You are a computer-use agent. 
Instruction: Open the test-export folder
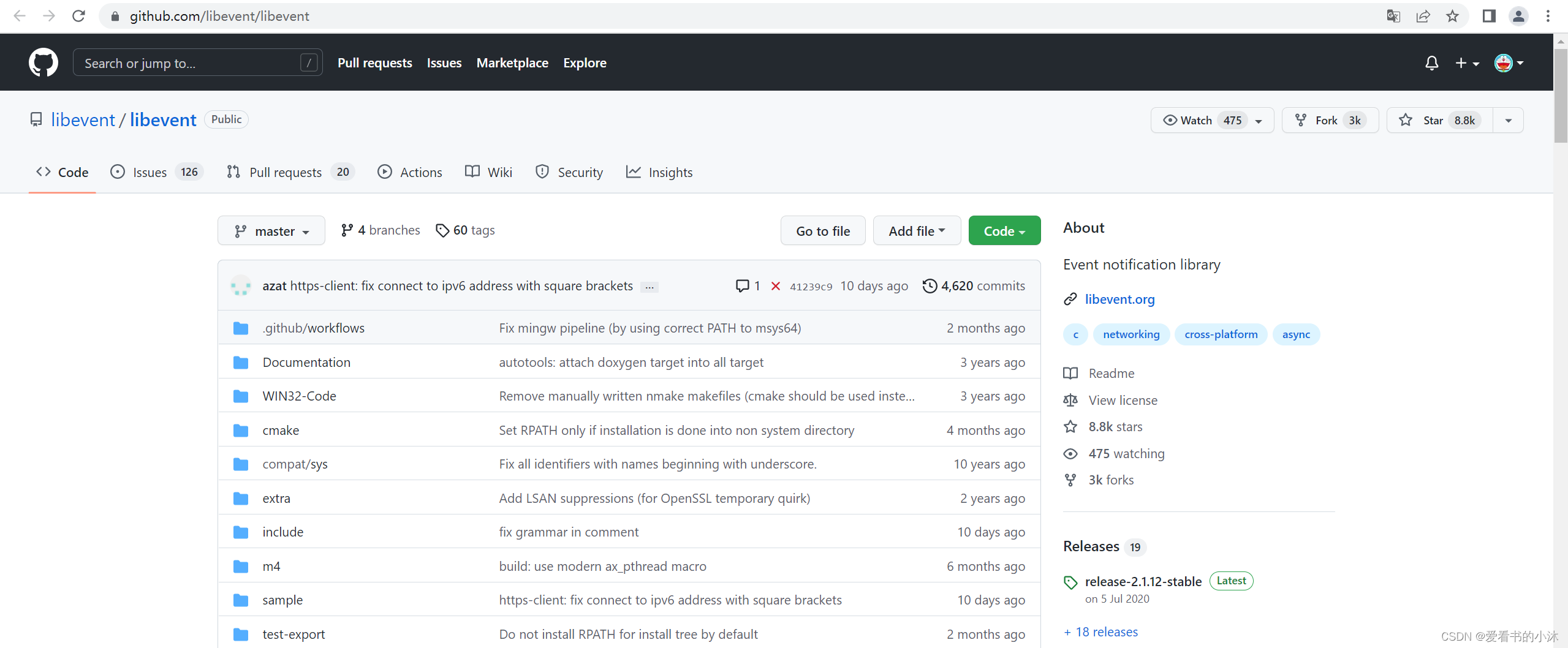click(x=294, y=635)
